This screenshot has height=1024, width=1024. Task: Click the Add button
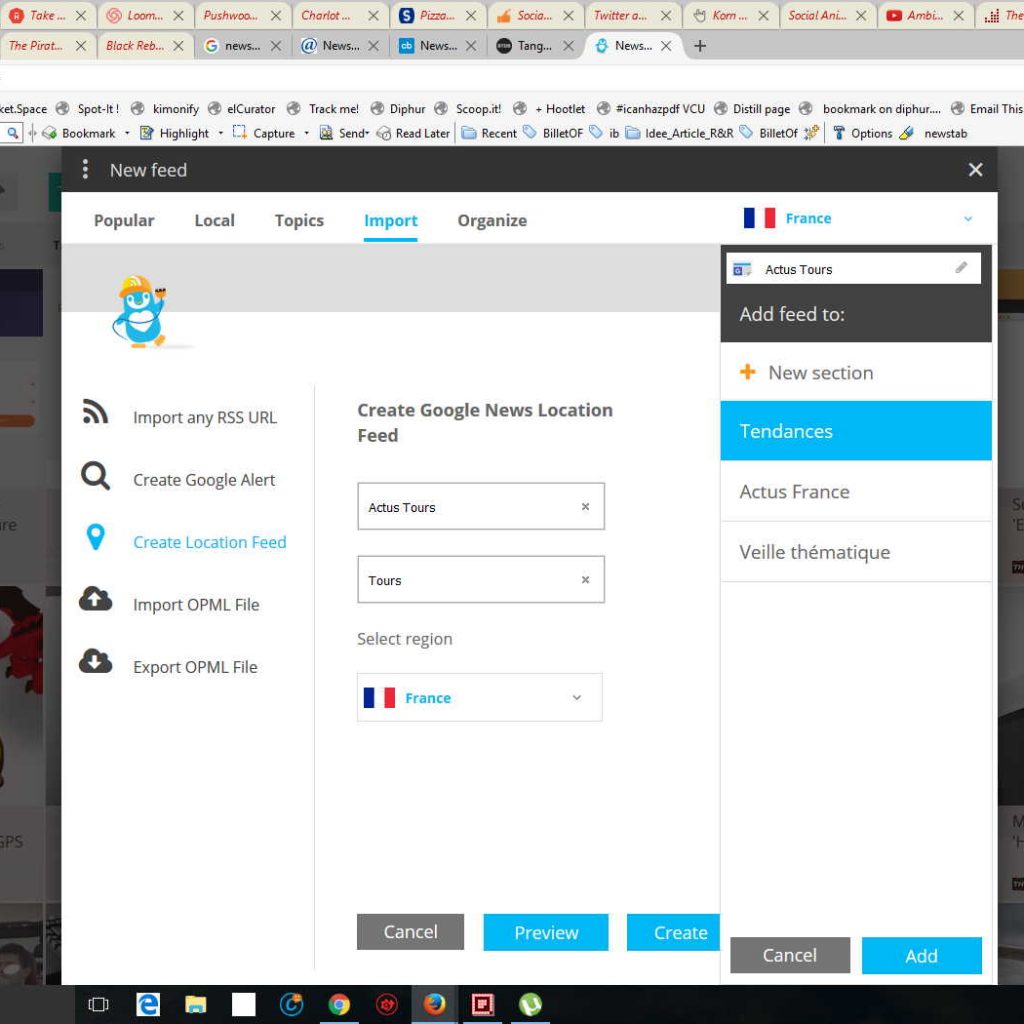(x=921, y=955)
